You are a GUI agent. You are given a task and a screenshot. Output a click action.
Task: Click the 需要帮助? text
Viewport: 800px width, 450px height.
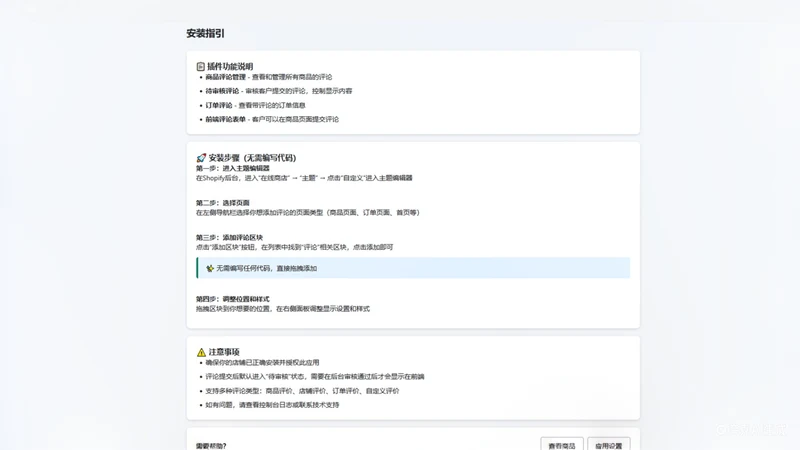(211, 446)
